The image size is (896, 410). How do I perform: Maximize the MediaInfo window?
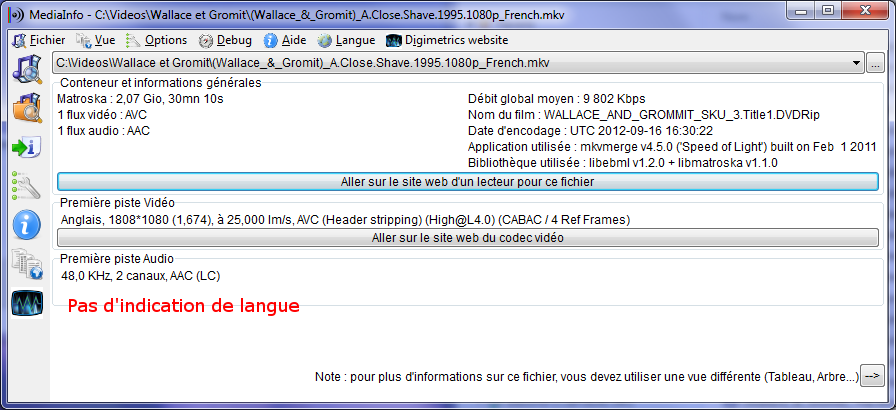[826, 10]
